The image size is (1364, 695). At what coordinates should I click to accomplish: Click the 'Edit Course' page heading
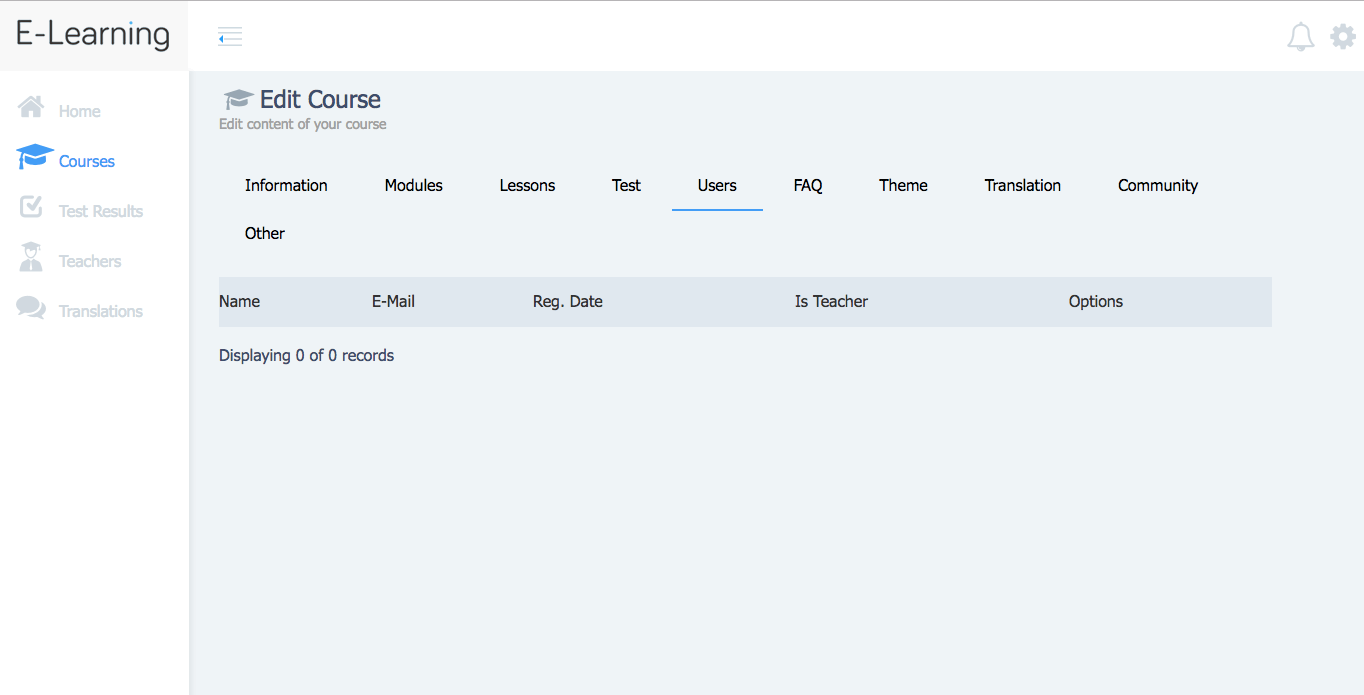point(320,99)
